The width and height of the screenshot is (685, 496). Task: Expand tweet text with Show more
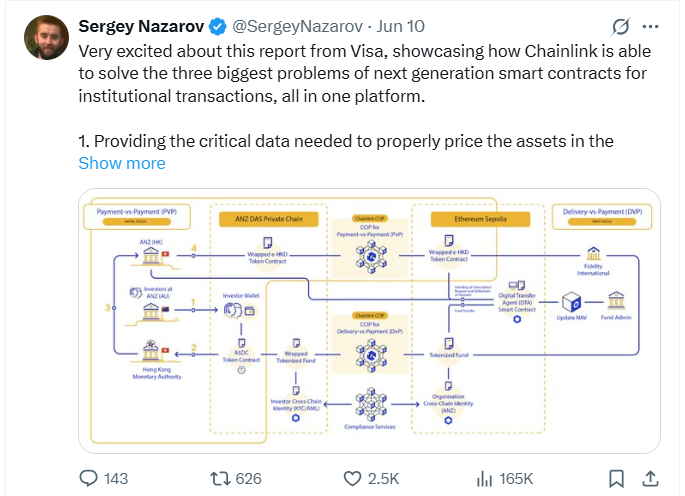click(122, 163)
